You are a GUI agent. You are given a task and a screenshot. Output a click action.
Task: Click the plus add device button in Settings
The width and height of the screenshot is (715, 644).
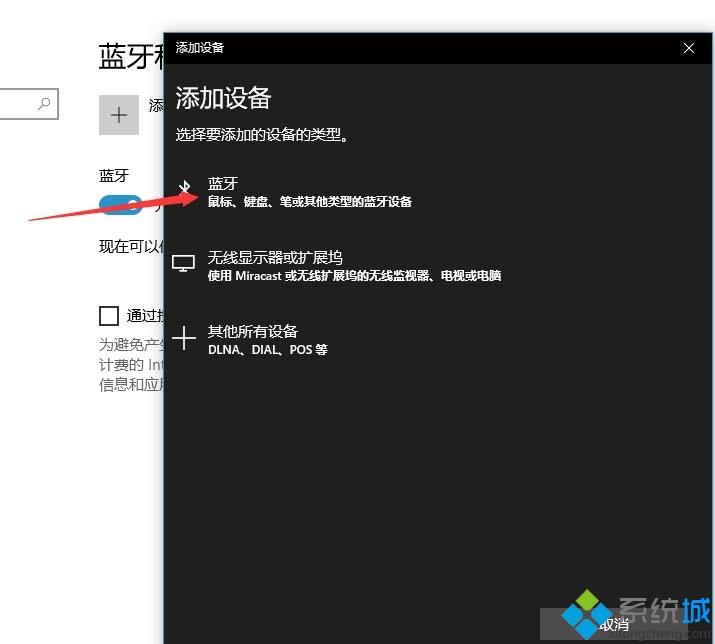pyautogui.click(x=119, y=115)
